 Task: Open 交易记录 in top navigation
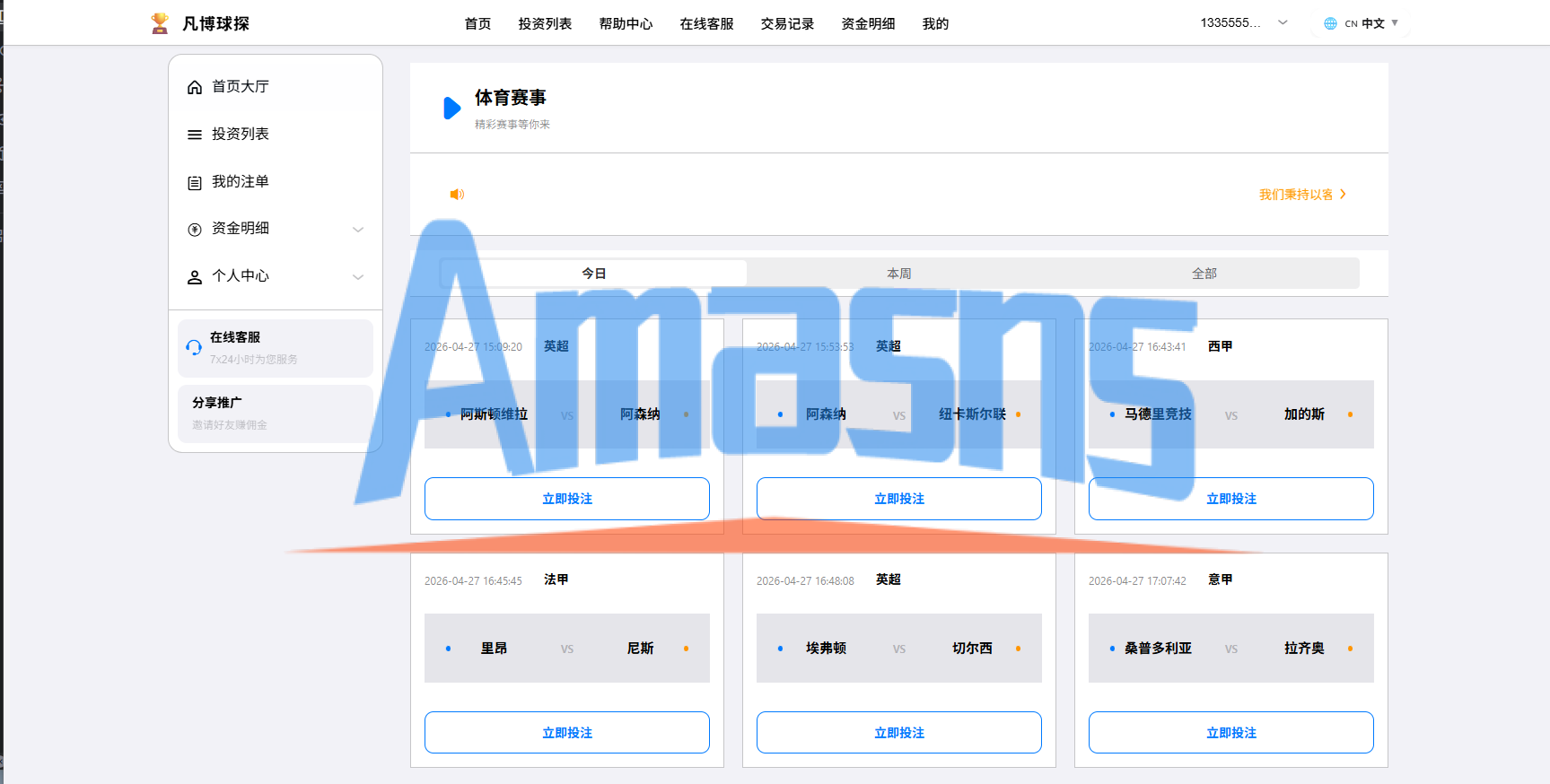[787, 23]
